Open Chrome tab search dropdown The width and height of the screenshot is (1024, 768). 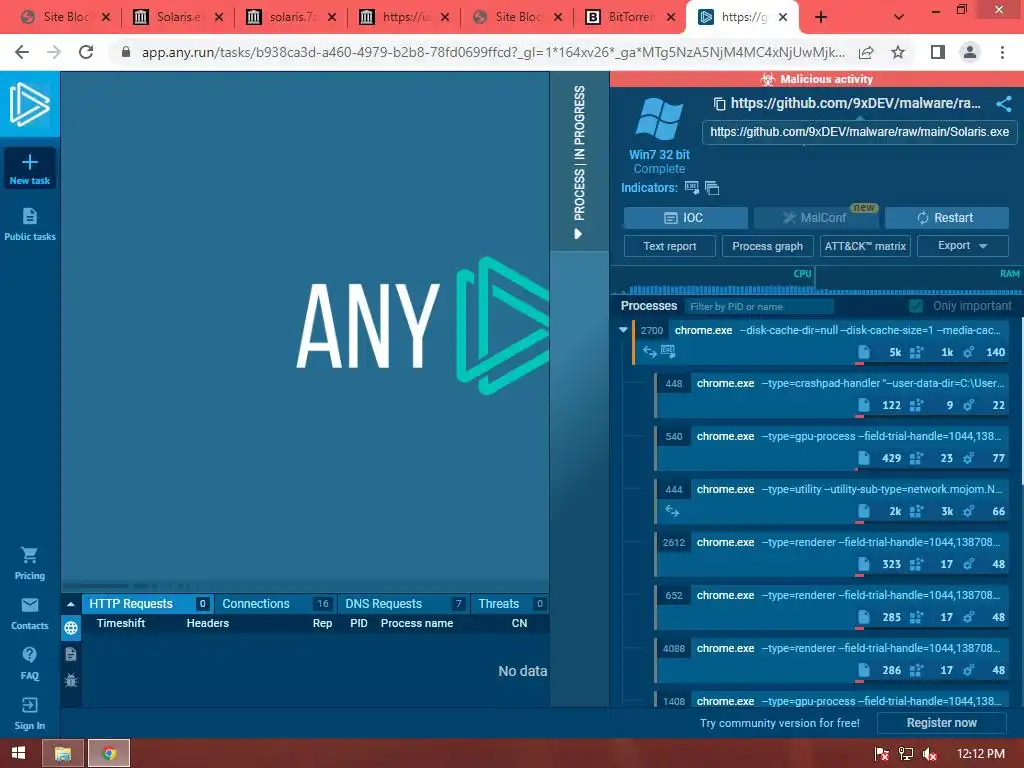(899, 17)
